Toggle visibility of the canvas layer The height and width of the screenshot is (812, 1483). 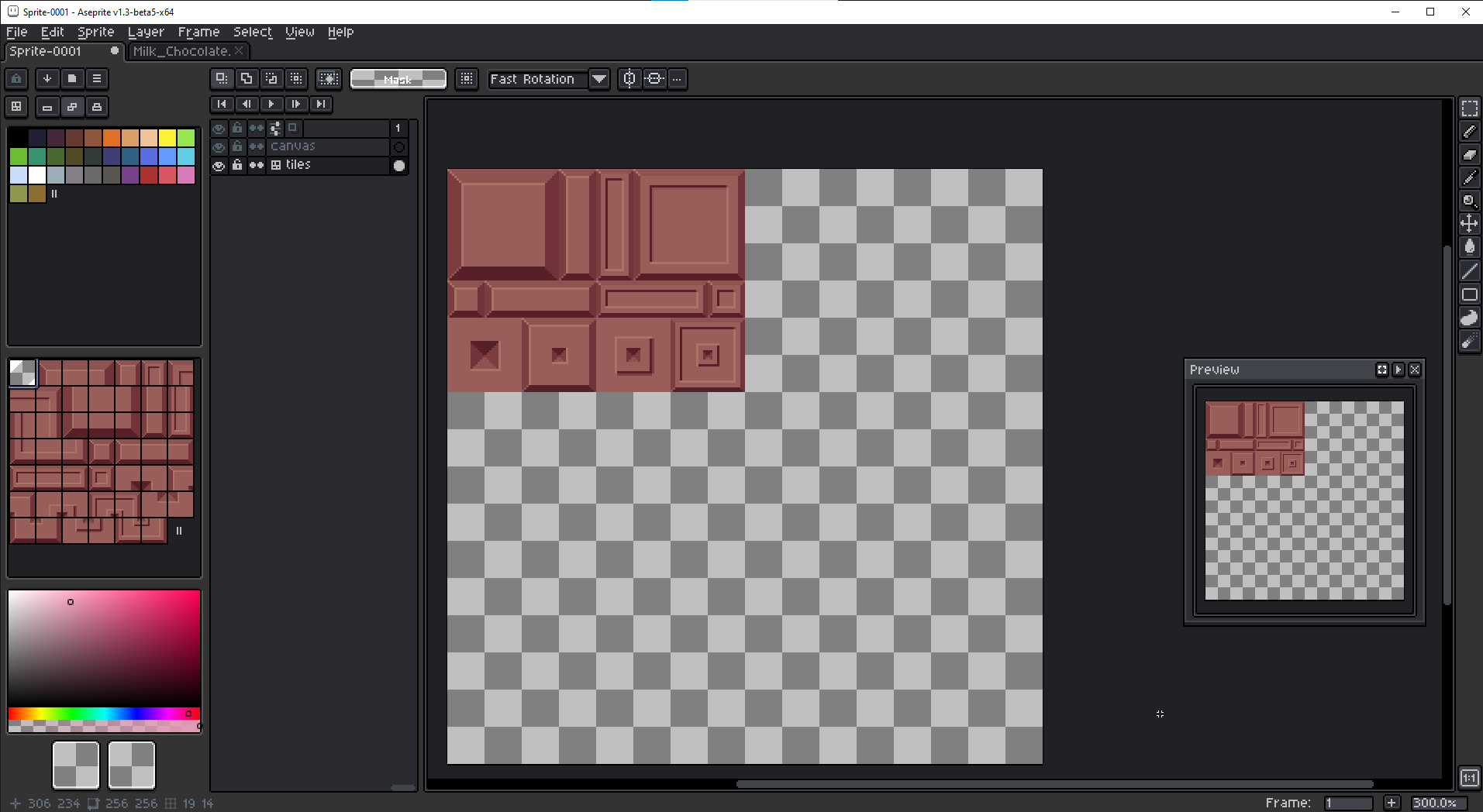[x=219, y=146]
